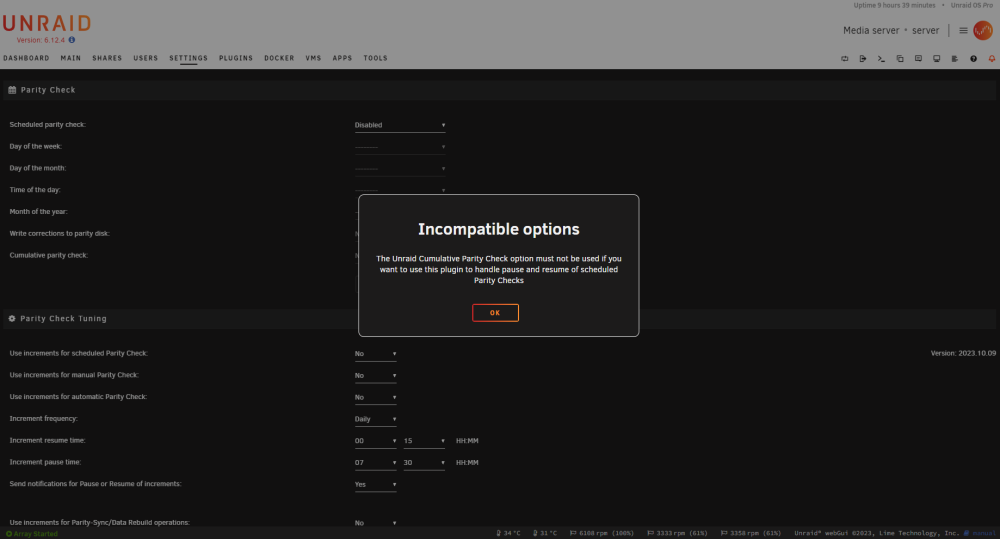Screen dimensions: 1000x539
Task: Select the Settings menu item
Action: 188,58
